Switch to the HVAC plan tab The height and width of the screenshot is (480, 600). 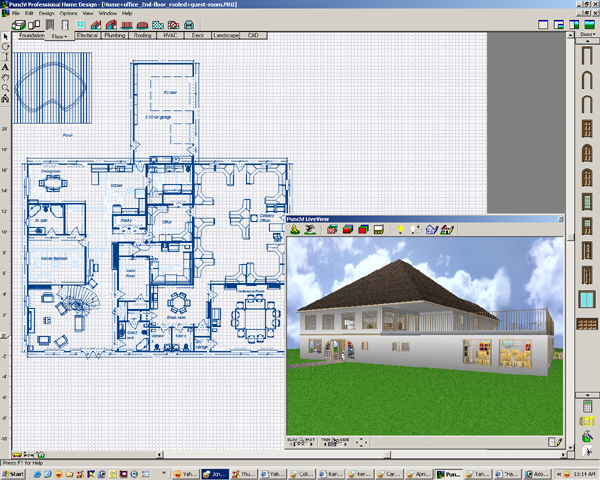(x=170, y=35)
